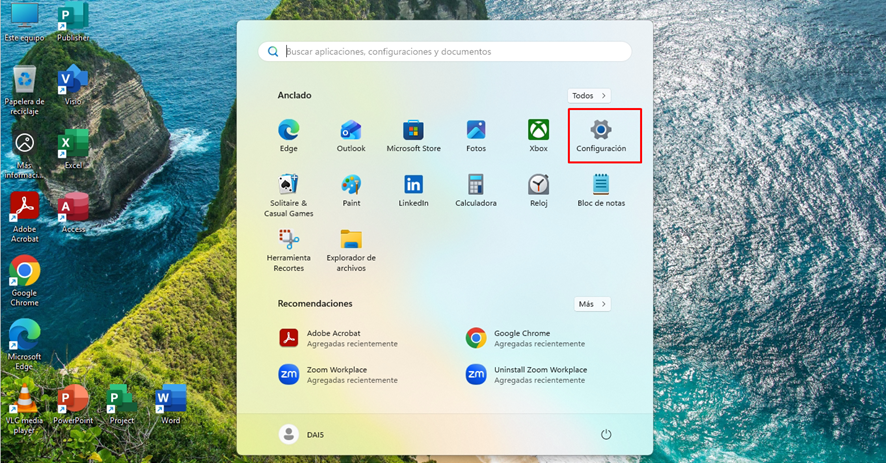Expand the Todos apps list

(589, 96)
